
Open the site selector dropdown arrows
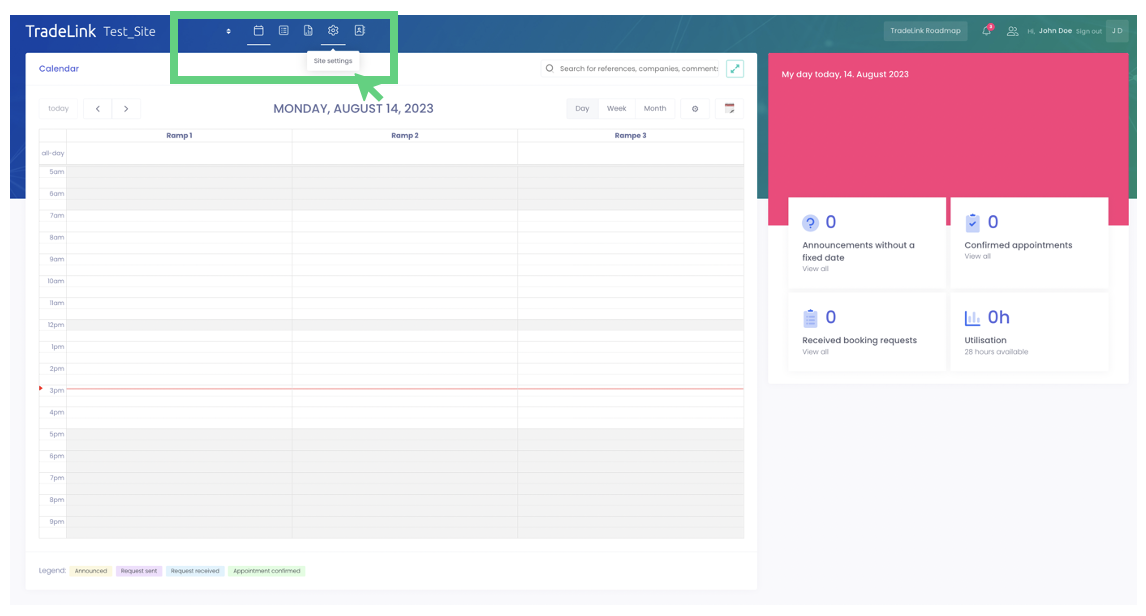point(228,31)
